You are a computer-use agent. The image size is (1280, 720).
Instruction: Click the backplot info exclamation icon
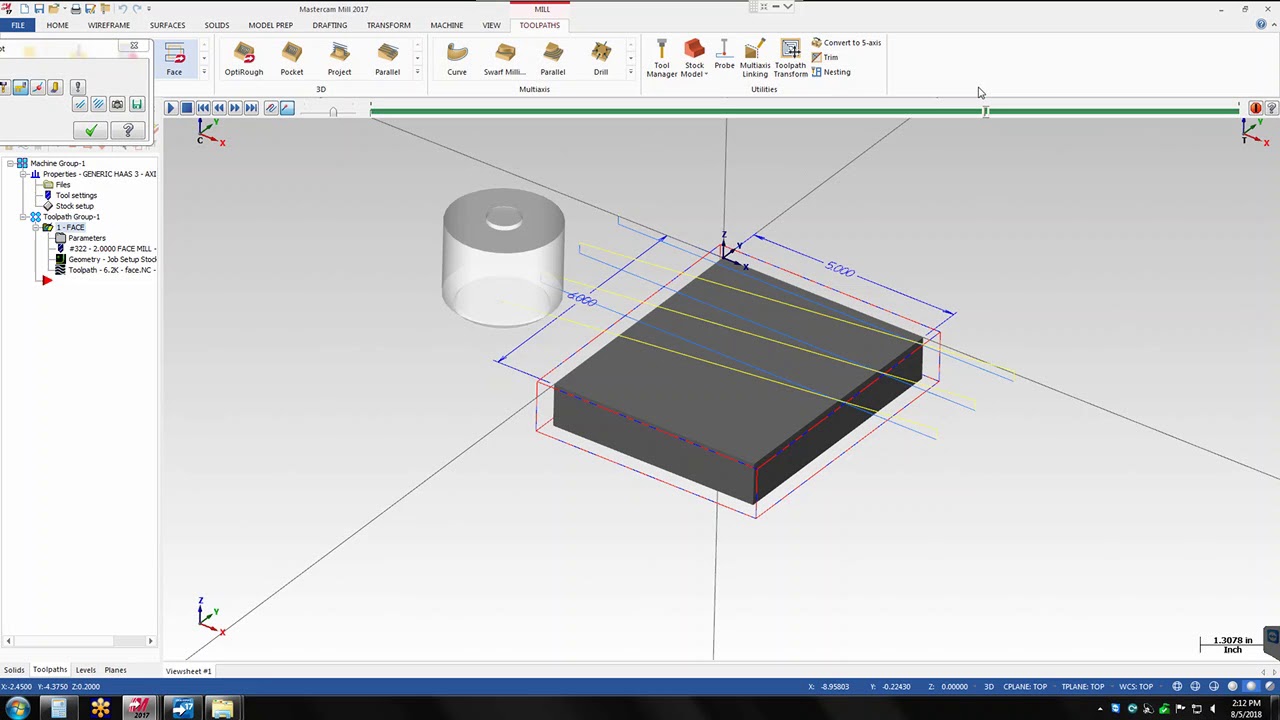[78, 88]
